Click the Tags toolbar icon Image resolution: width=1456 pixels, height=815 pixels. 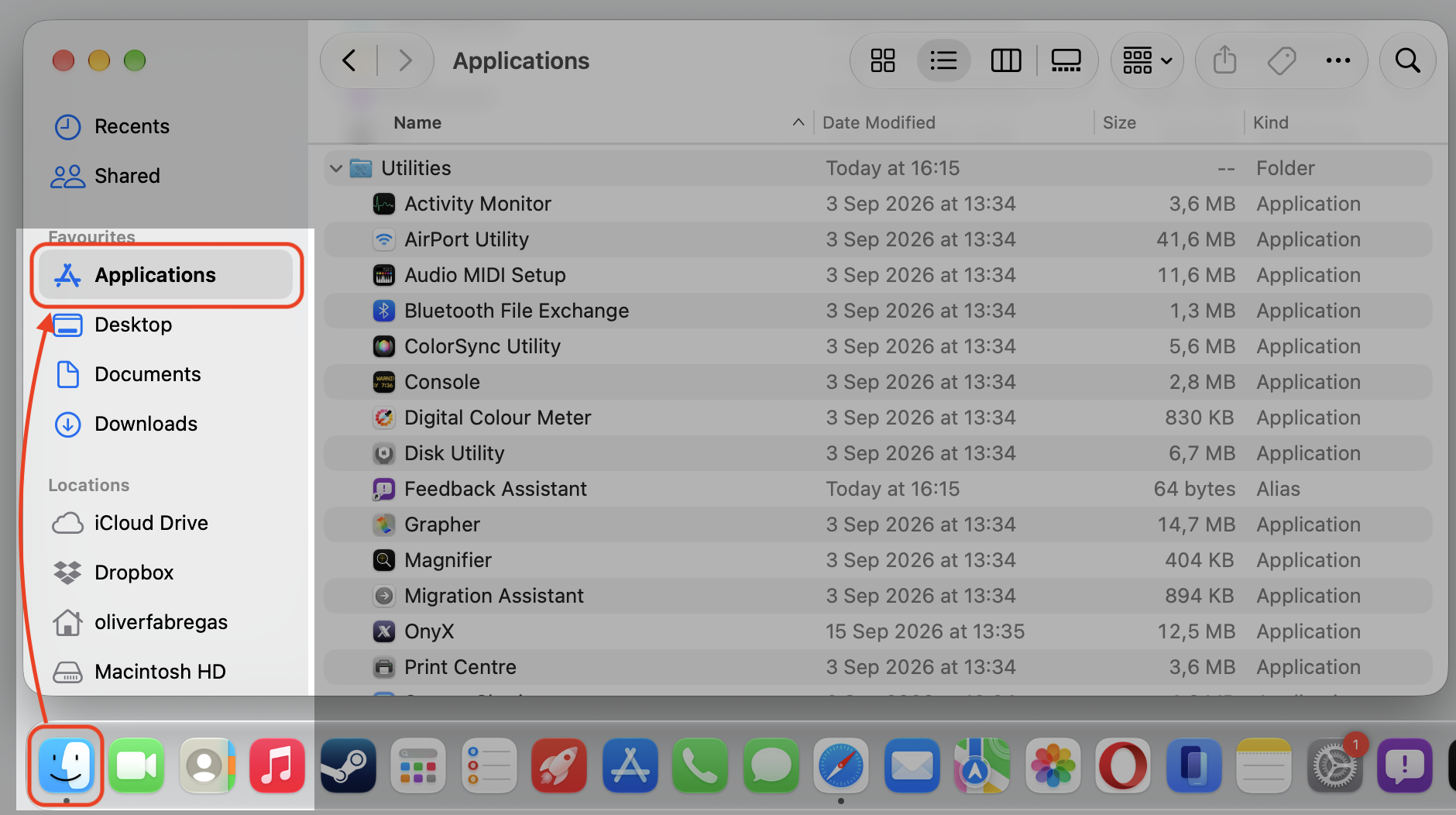coord(1282,60)
